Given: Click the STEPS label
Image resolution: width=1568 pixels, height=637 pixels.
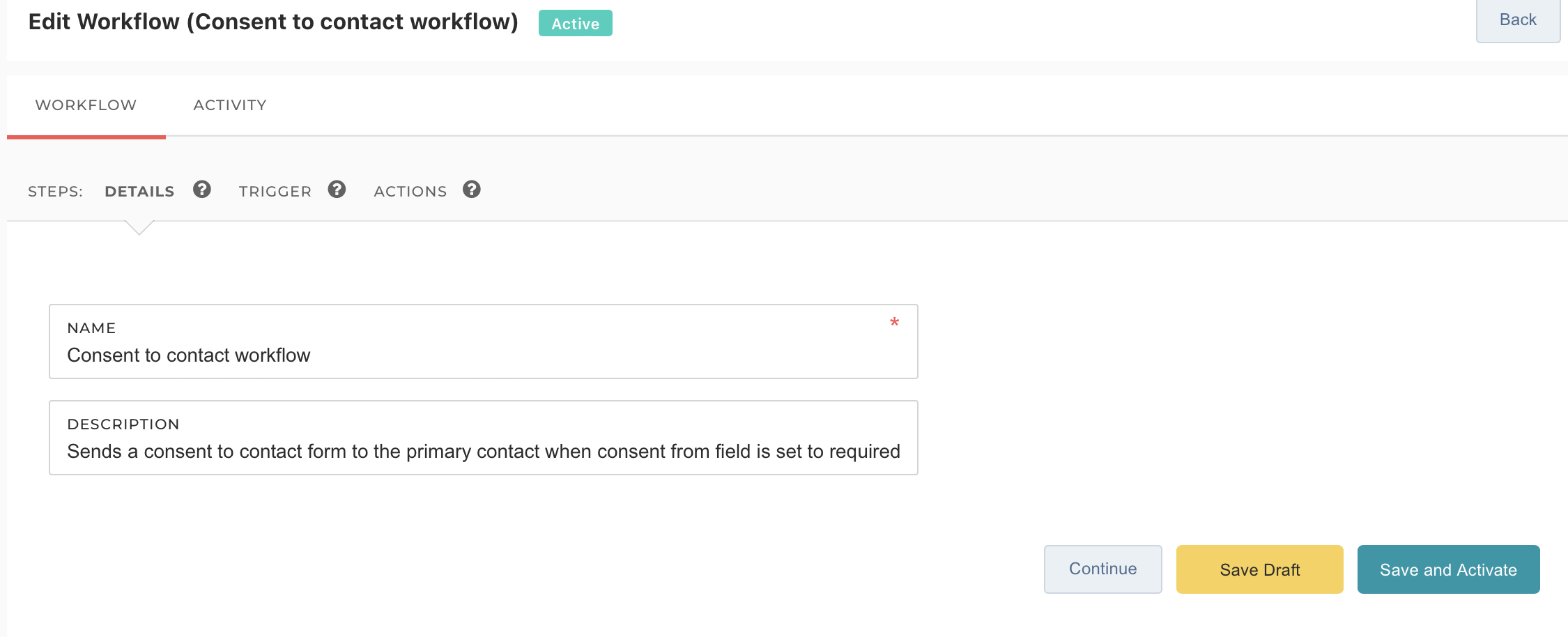Looking at the screenshot, I should [x=55, y=192].
